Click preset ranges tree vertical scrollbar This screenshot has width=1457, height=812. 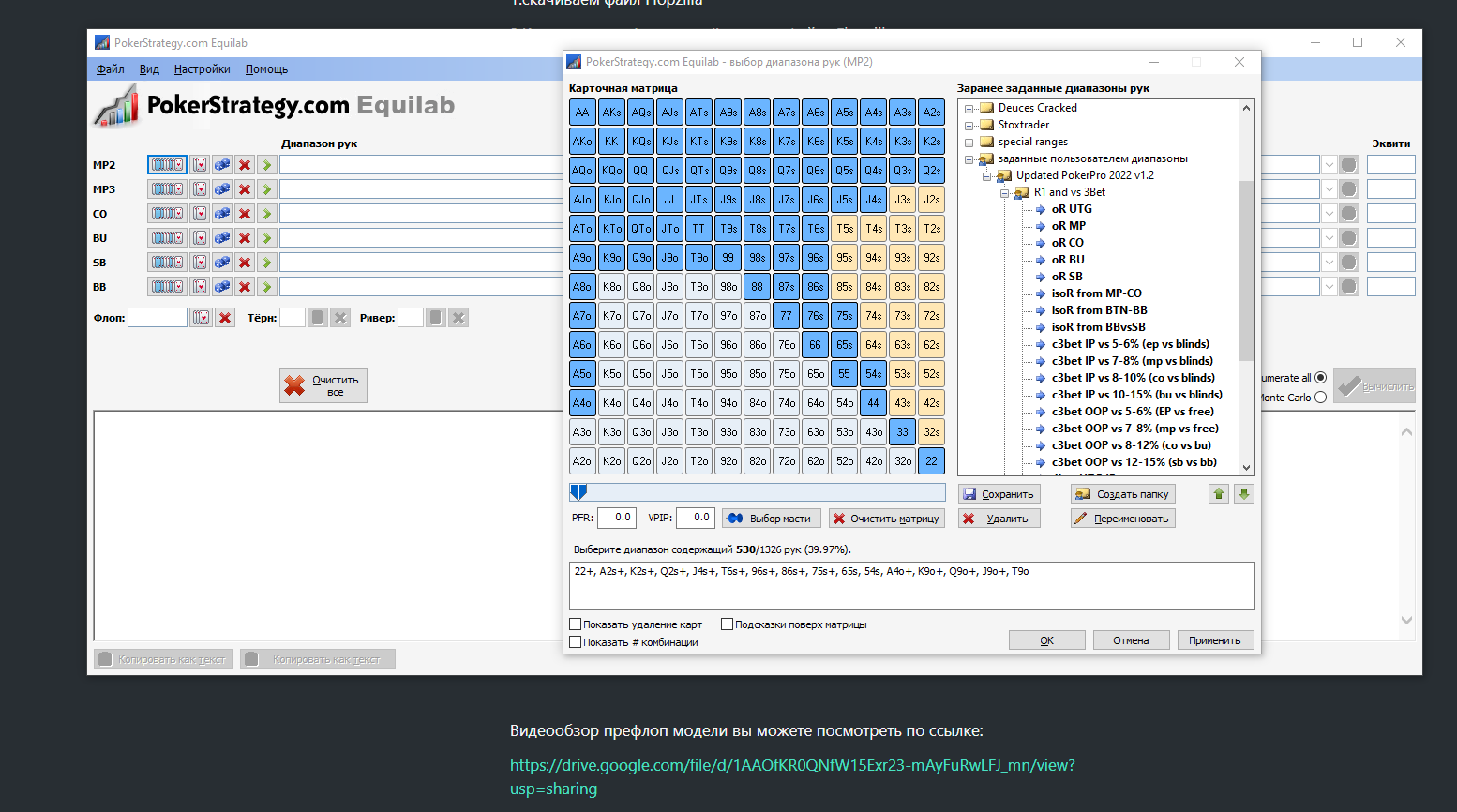(x=1246, y=271)
